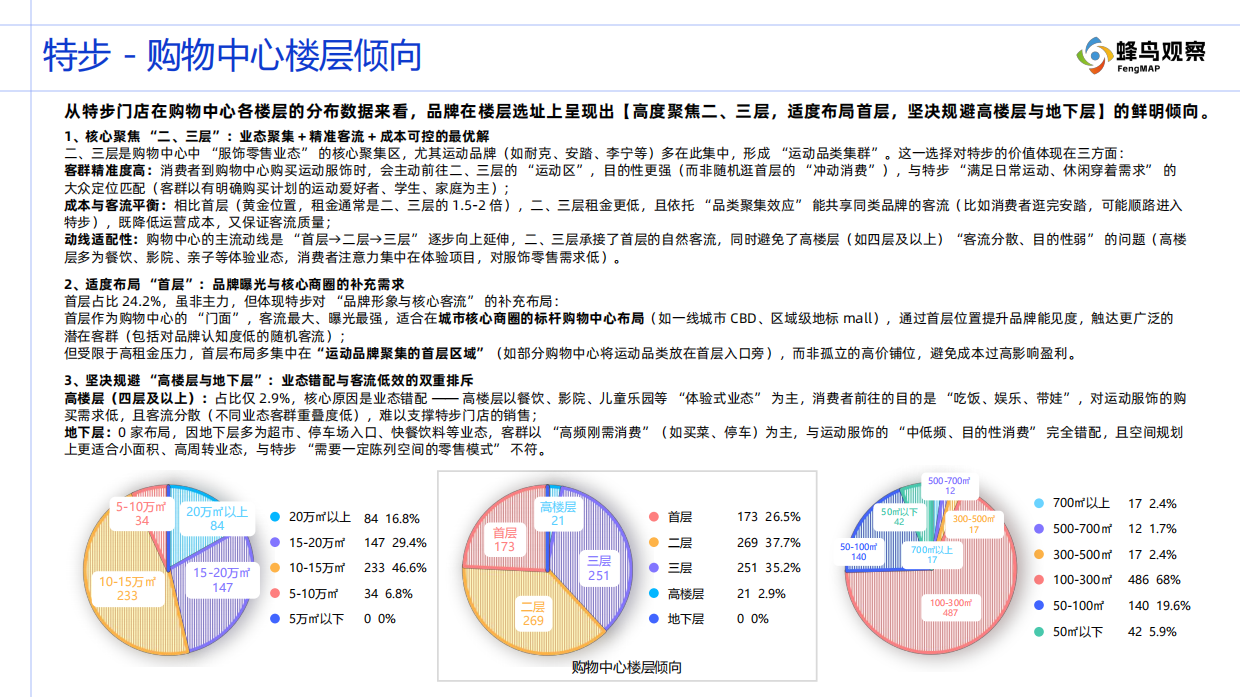This screenshot has height=697, width=1240.
Task: Click the red dot beside 首层 legend entry
Action: click(655, 517)
